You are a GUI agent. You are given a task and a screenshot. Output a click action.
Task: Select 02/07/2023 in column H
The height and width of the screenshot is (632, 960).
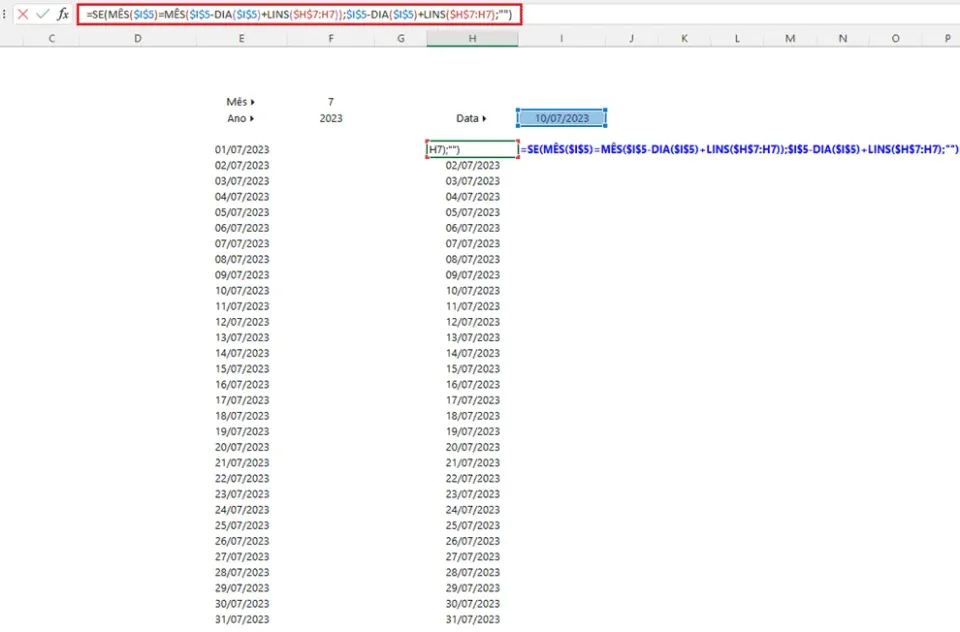pyautogui.click(x=473, y=165)
